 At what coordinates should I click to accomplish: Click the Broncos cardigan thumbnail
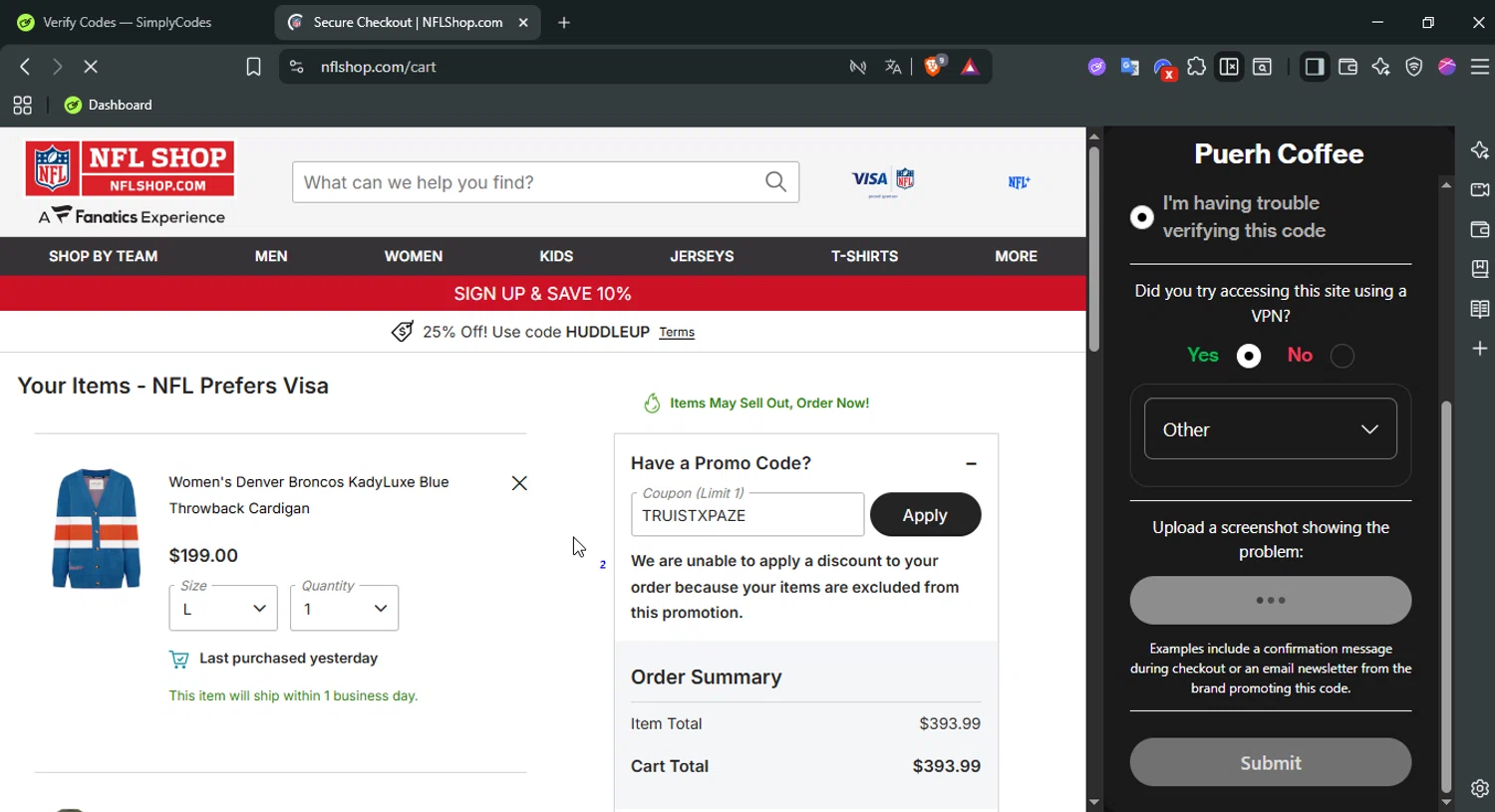(96, 529)
